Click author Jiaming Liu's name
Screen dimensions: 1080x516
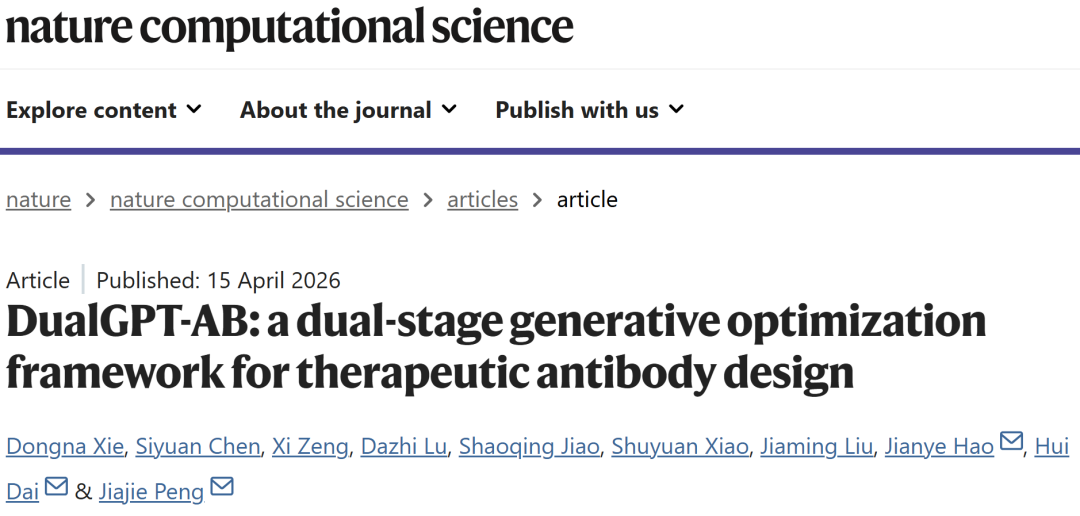click(x=816, y=446)
